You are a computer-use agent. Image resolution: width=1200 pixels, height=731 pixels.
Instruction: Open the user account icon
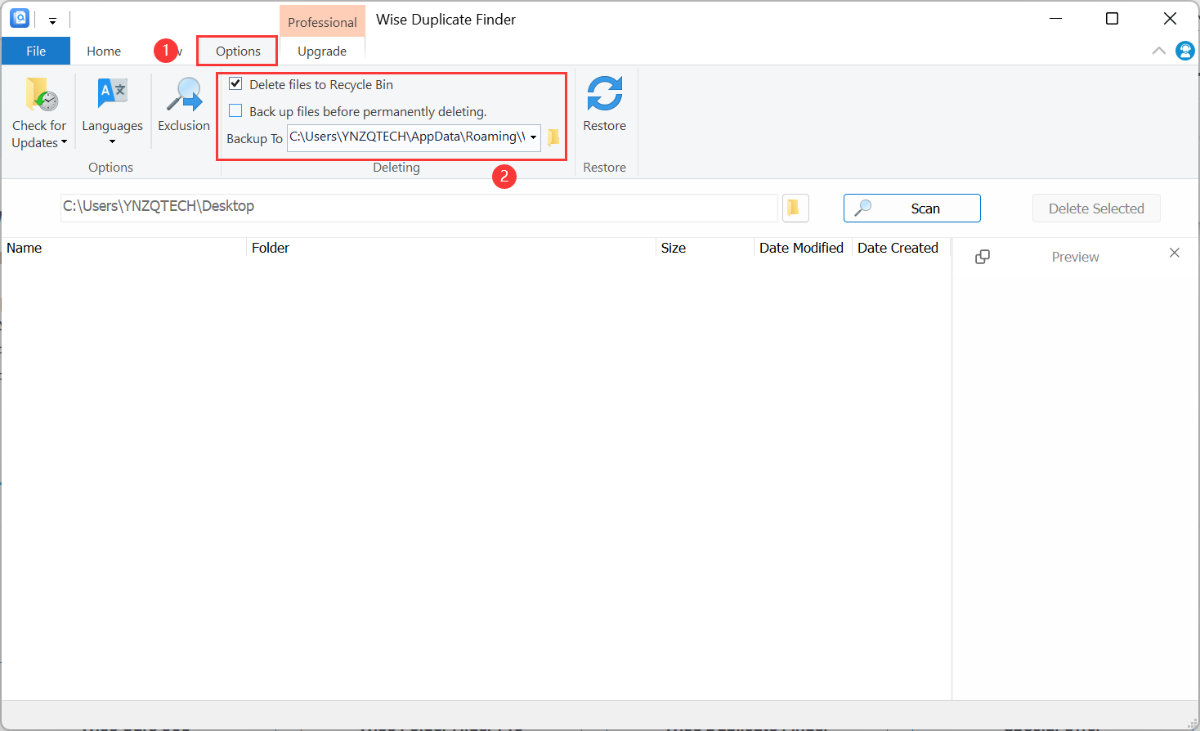click(x=1183, y=51)
